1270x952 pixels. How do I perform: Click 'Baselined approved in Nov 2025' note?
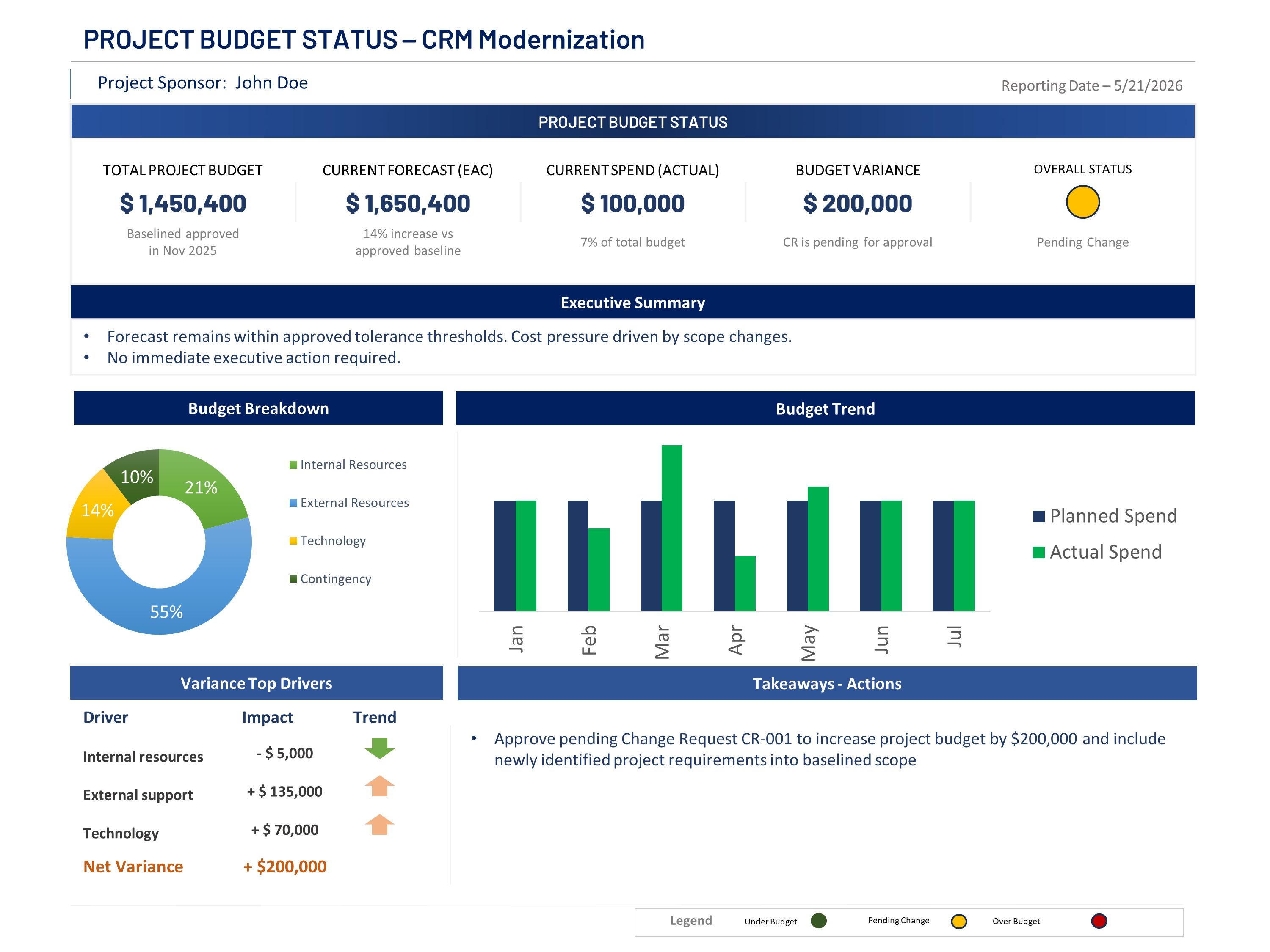click(182, 242)
